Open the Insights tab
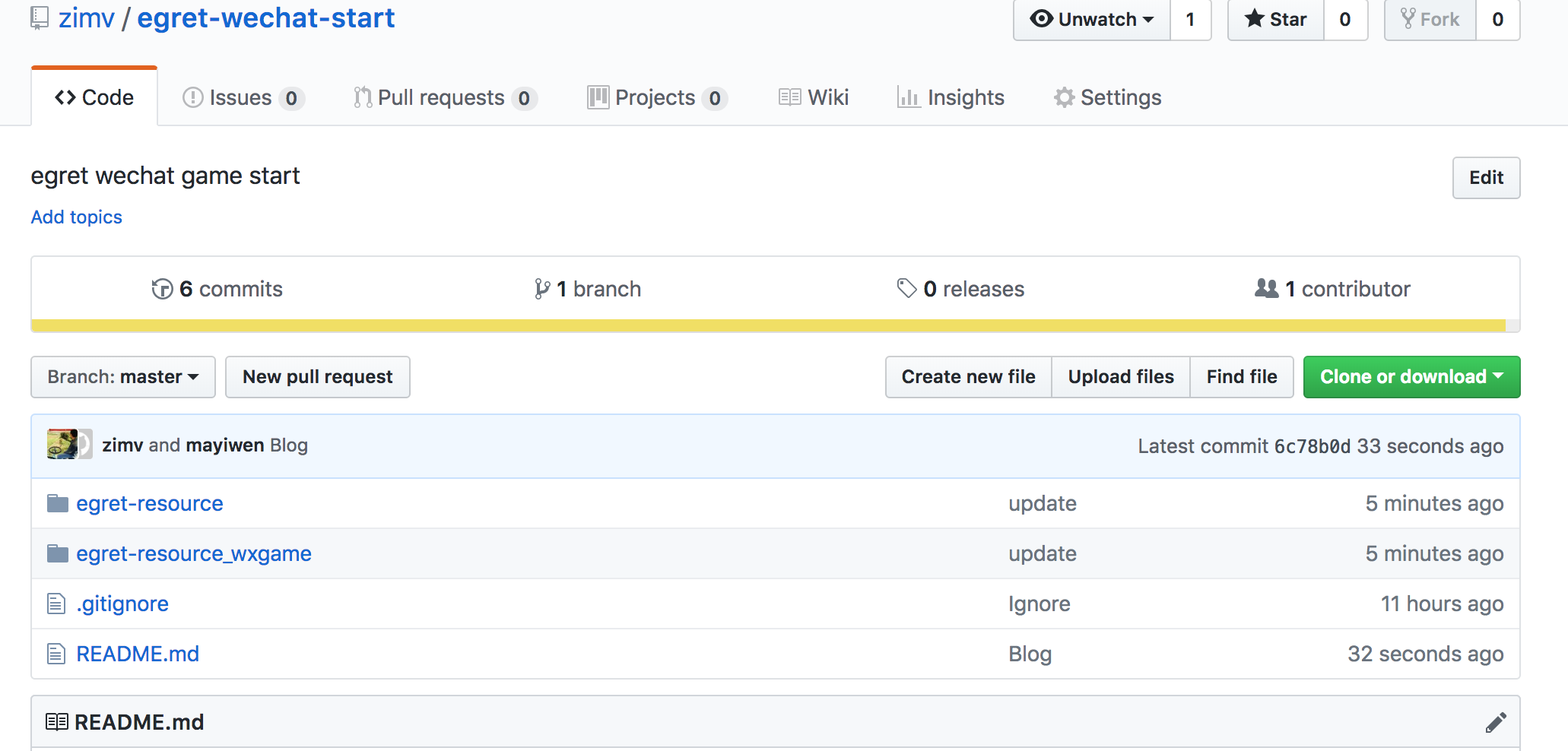Viewport: 1568px width, 751px height. pos(951,98)
